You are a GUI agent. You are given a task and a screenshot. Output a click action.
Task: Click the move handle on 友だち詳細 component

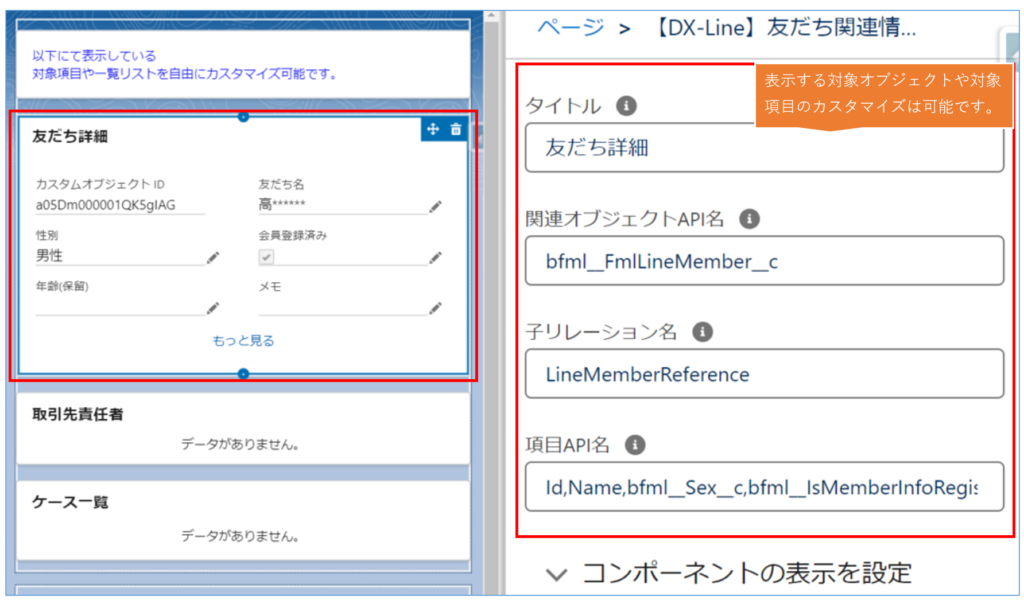pos(433,129)
